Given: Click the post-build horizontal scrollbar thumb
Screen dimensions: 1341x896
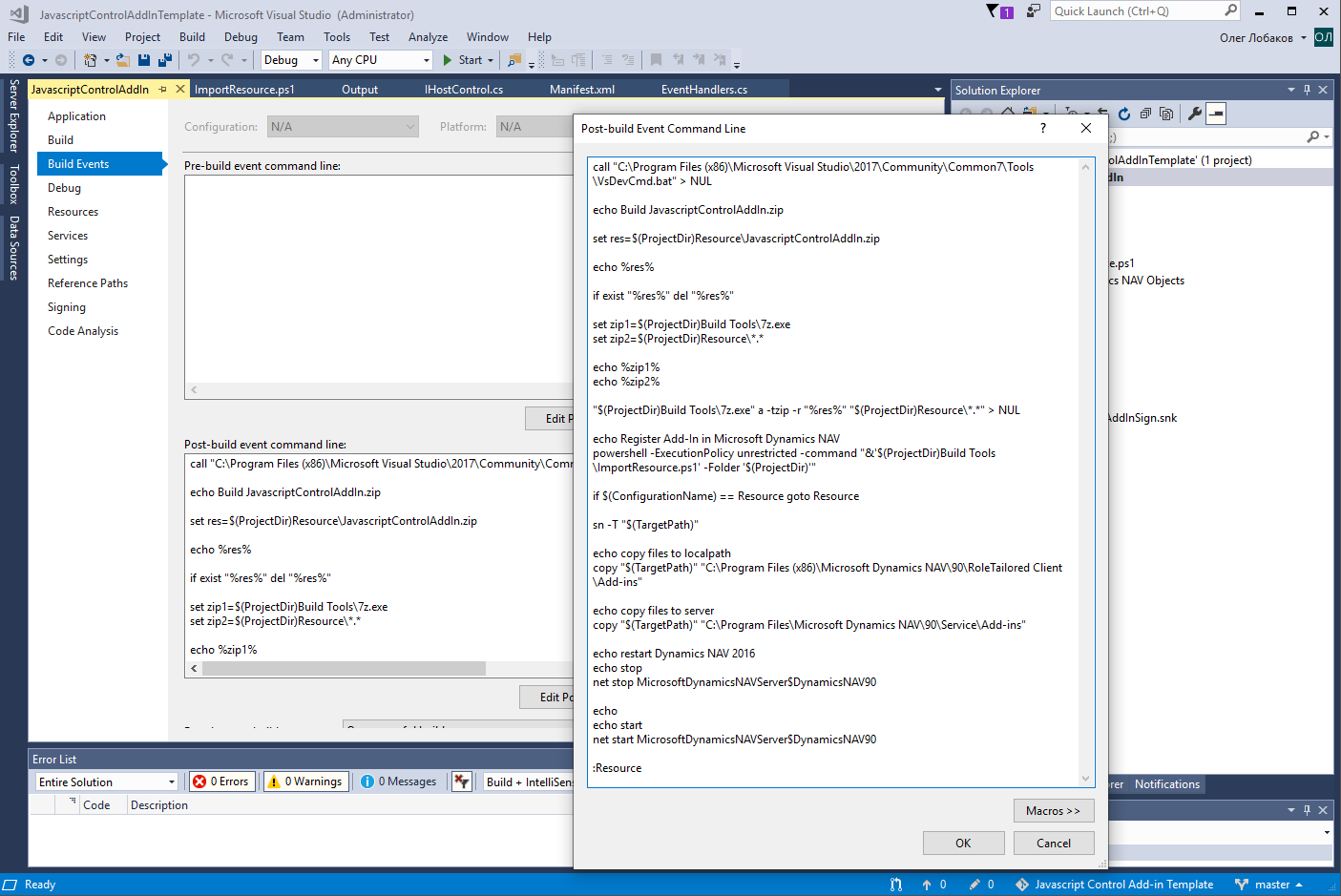Looking at the screenshot, I should (x=344, y=669).
